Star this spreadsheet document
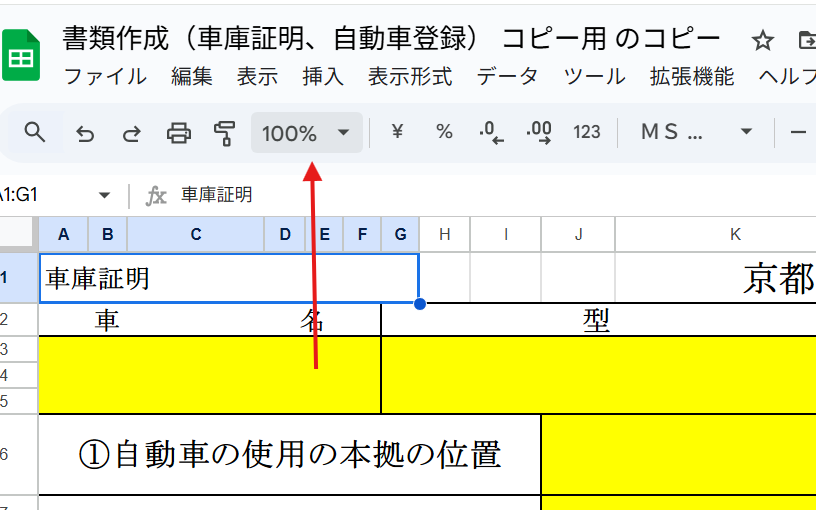Screen dimensions: 816x510 [x=763, y=40]
